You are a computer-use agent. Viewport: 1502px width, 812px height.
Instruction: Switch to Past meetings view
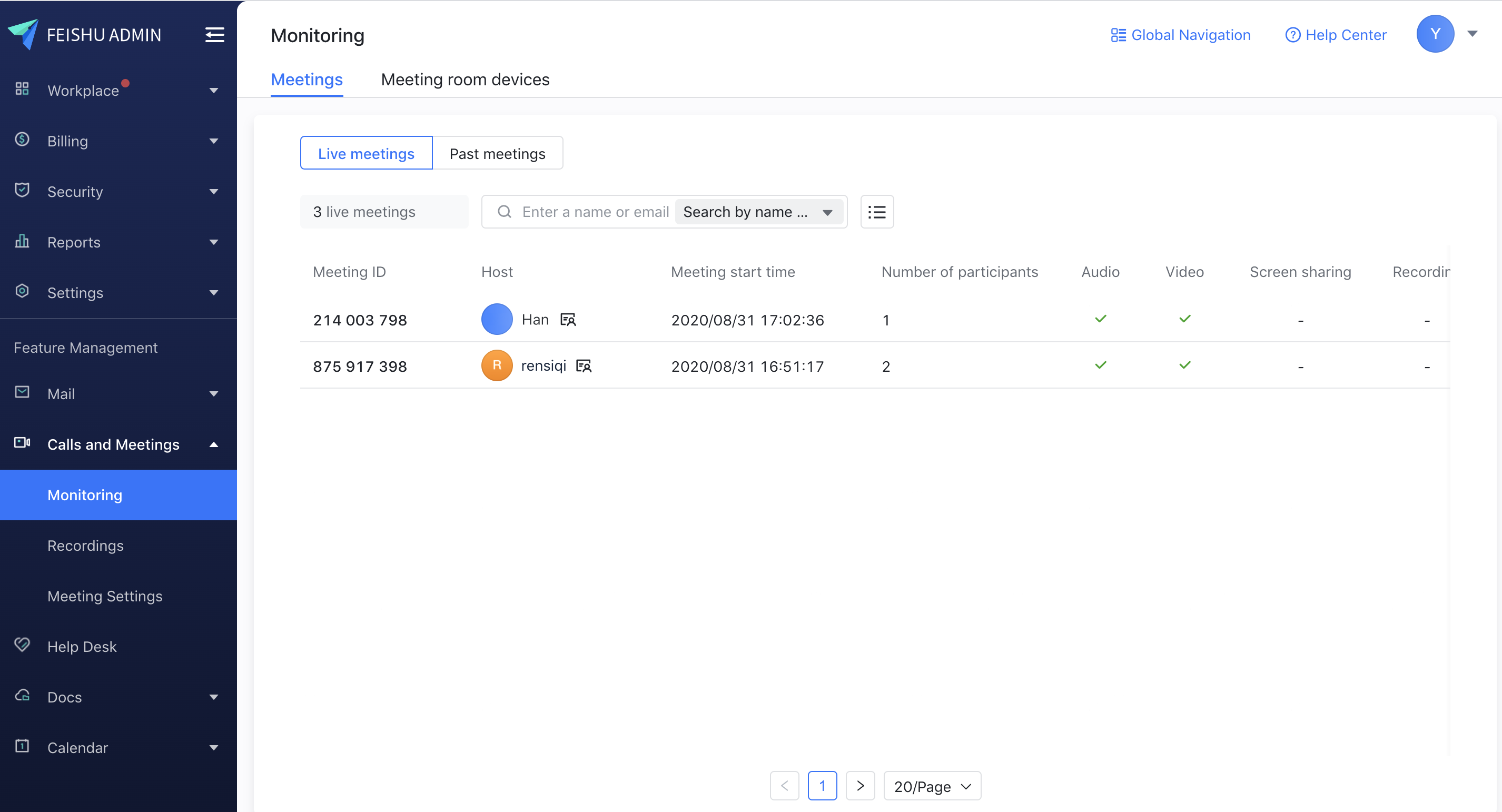click(x=497, y=153)
